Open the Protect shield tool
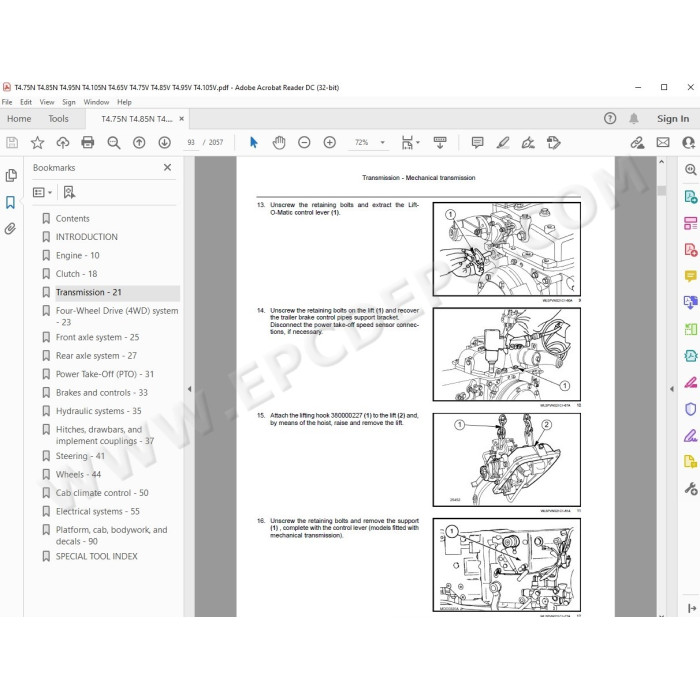The image size is (700, 700). click(x=690, y=409)
